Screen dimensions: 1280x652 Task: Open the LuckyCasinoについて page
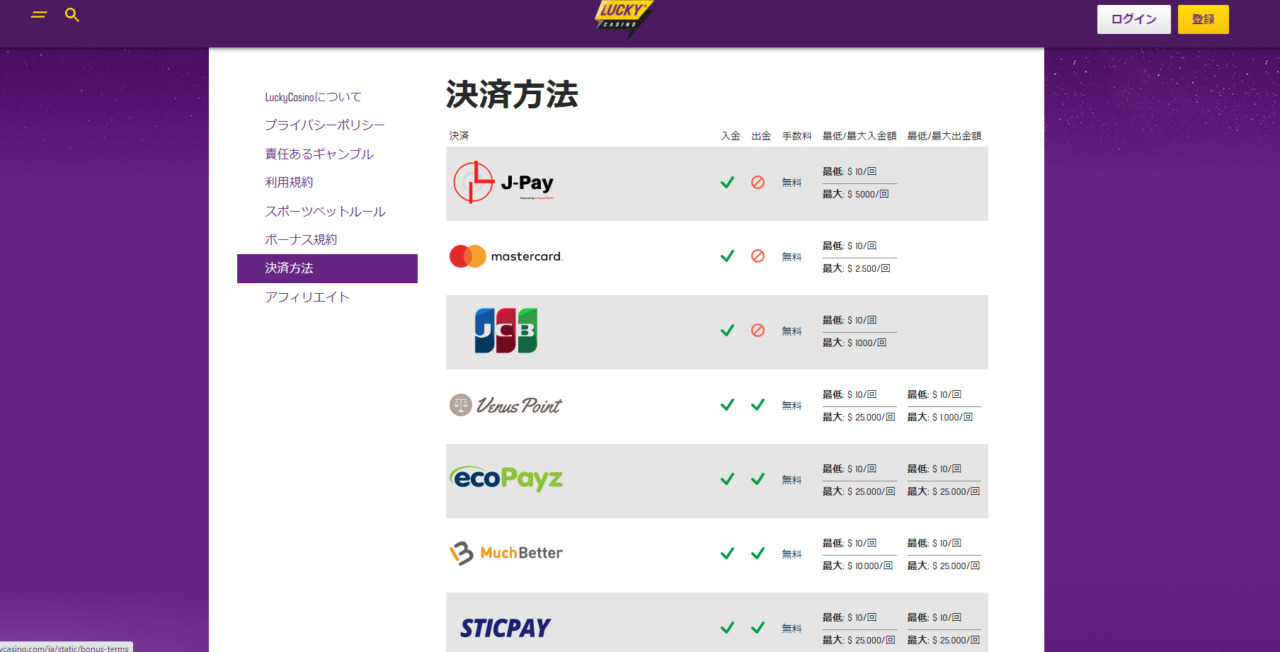point(313,97)
